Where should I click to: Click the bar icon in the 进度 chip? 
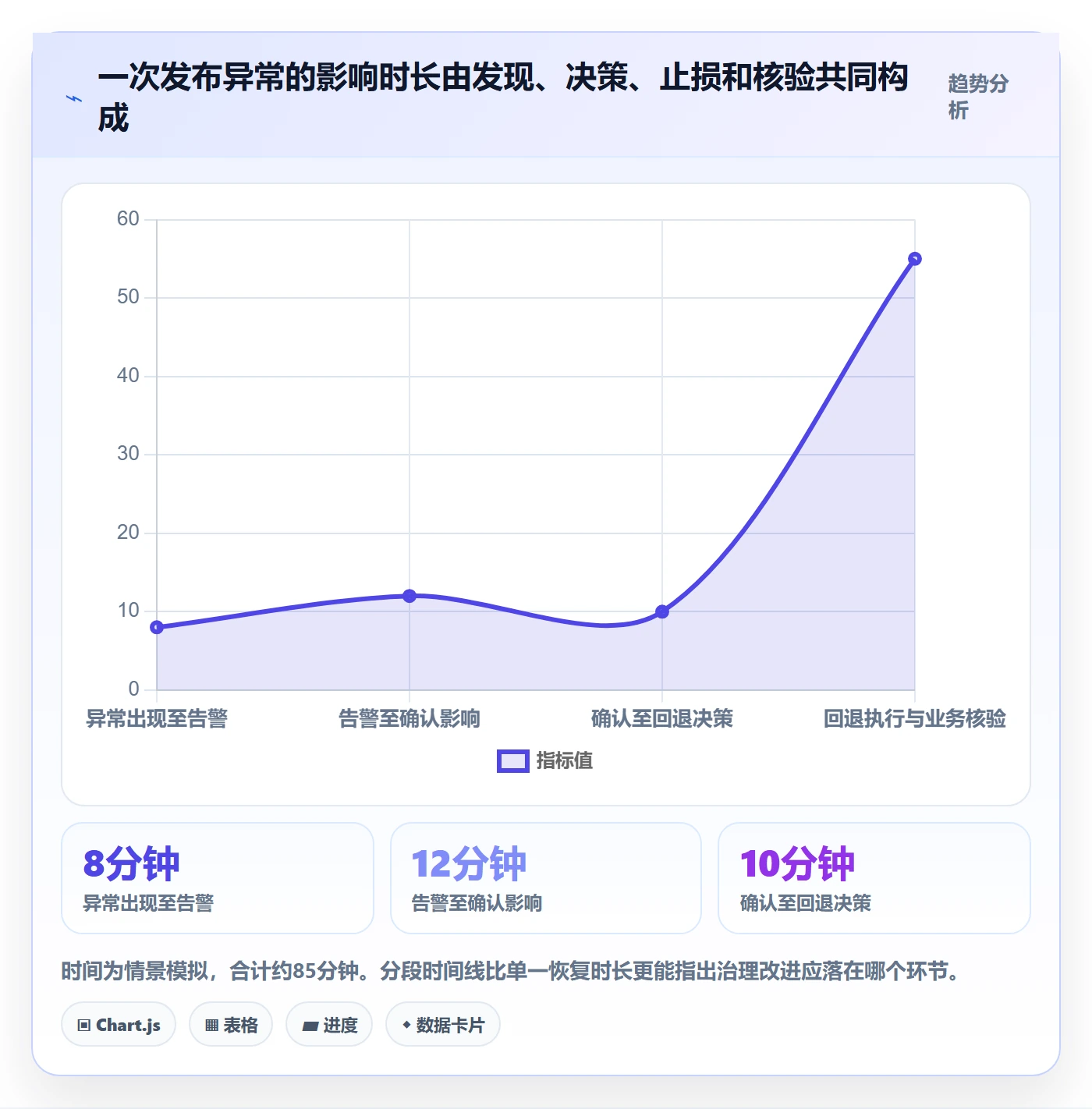[310, 1026]
